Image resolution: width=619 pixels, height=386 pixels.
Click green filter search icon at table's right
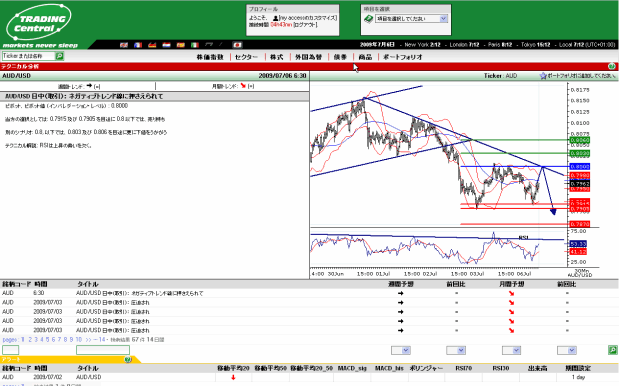[x=612, y=350]
